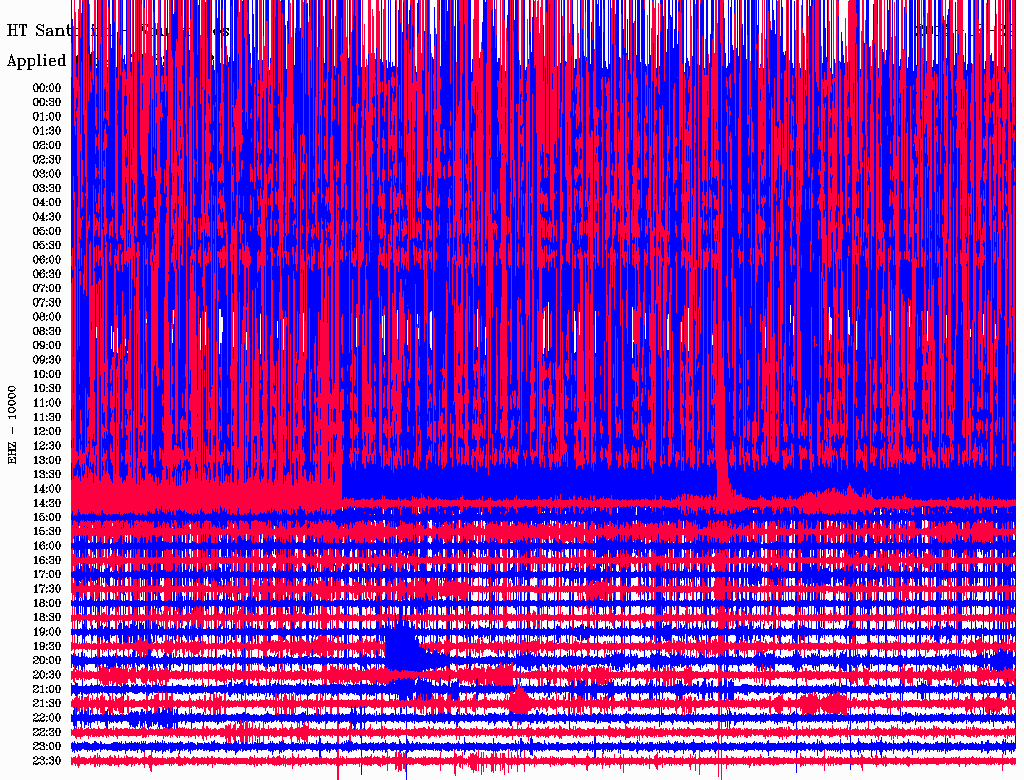Click red-to-blue transition on 14:00 trace
This screenshot has width=1024, height=780.
pos(342,489)
